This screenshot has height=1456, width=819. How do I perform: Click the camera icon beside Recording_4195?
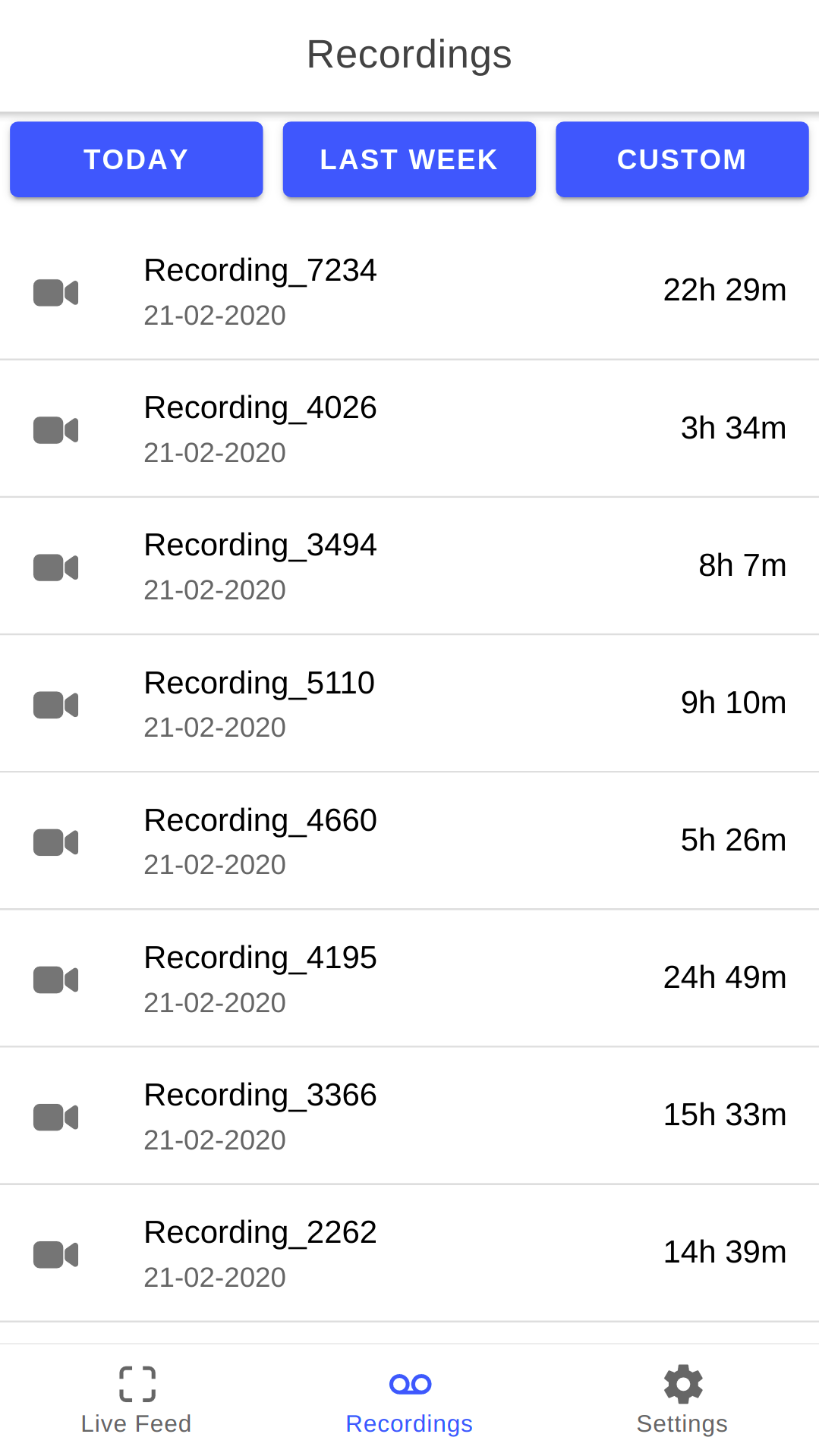coord(56,980)
